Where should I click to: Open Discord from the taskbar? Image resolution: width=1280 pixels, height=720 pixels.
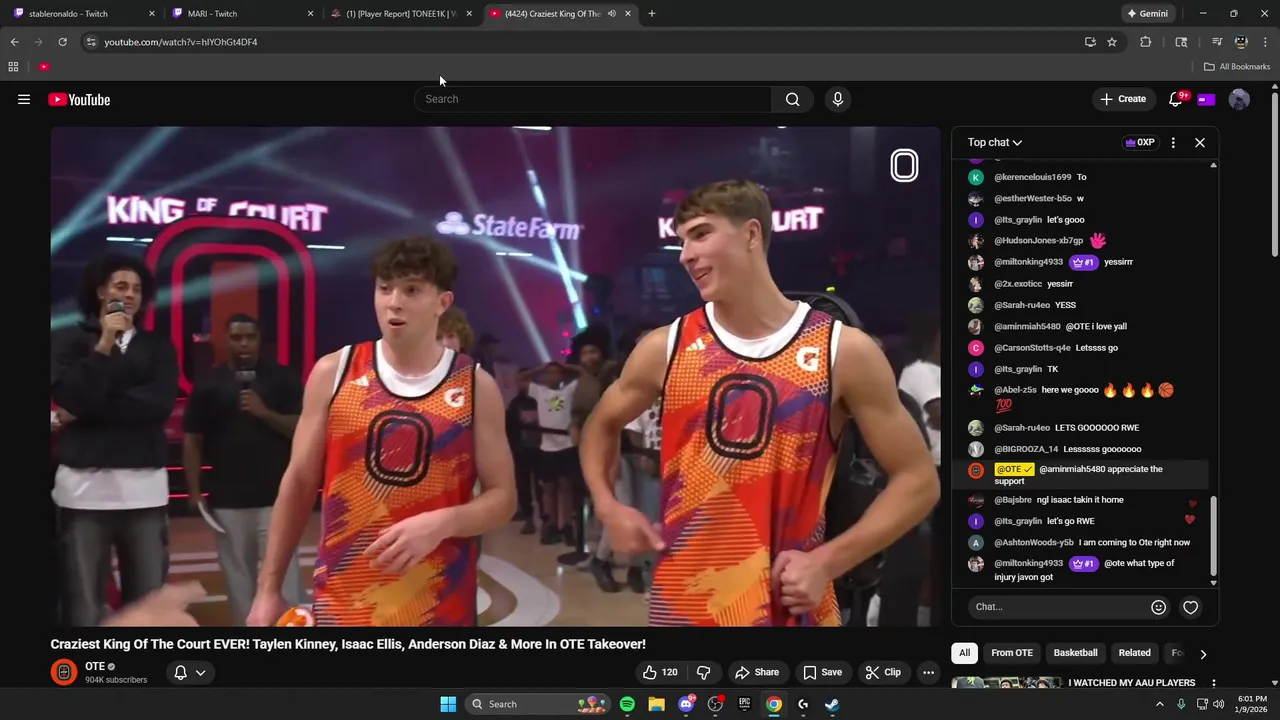(x=686, y=704)
